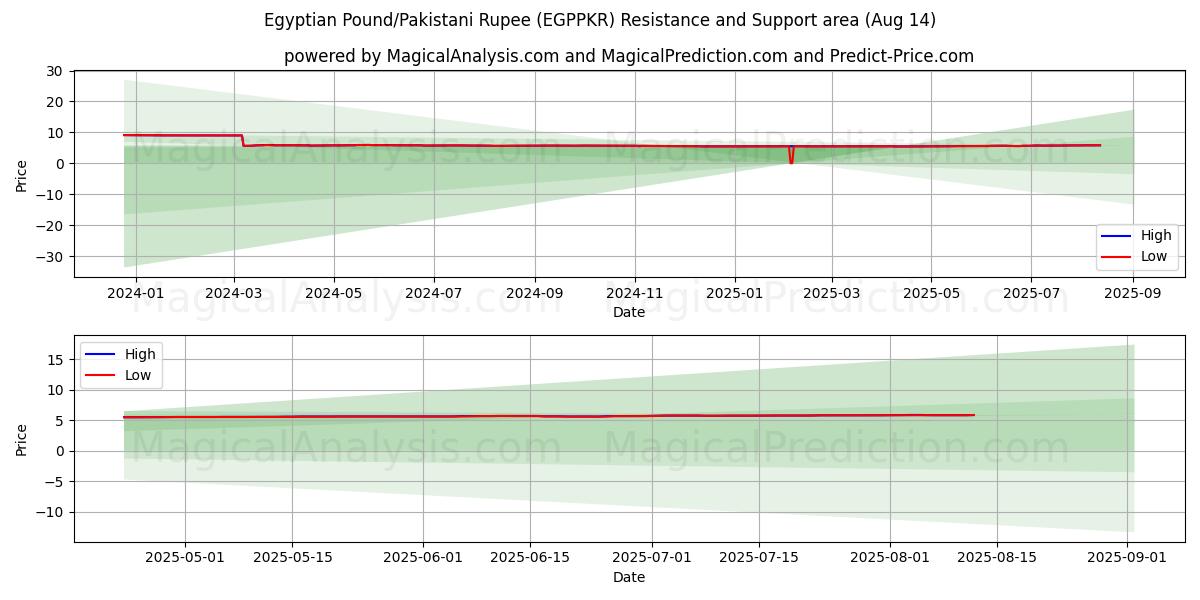Click the 2024-07 tick label
The width and height of the screenshot is (1200, 600).
click(433, 293)
